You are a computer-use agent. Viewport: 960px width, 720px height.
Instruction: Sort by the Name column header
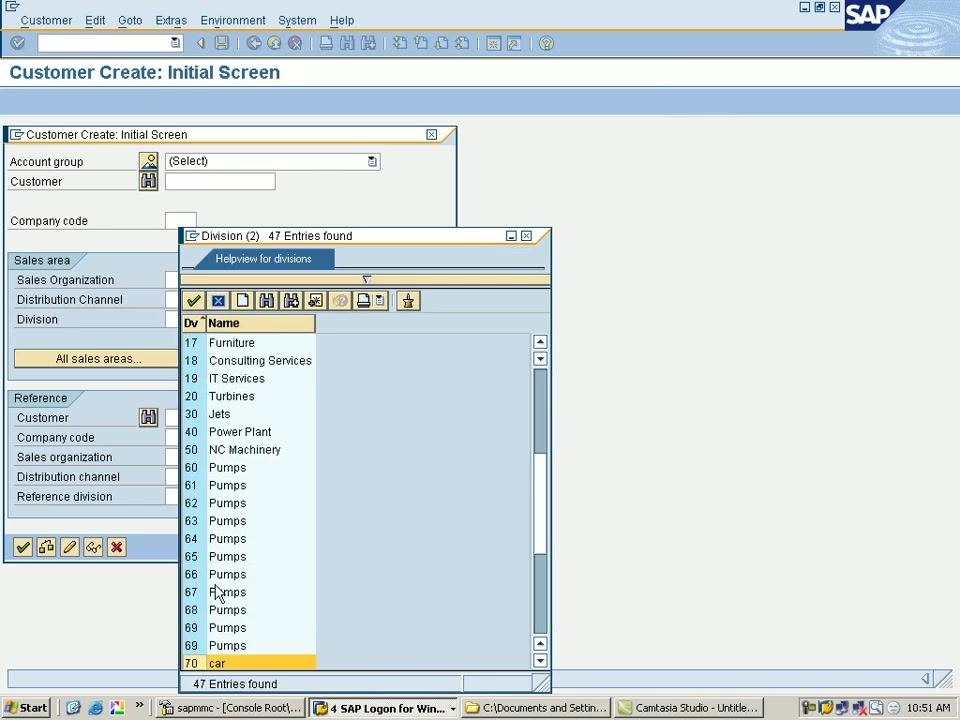260,323
